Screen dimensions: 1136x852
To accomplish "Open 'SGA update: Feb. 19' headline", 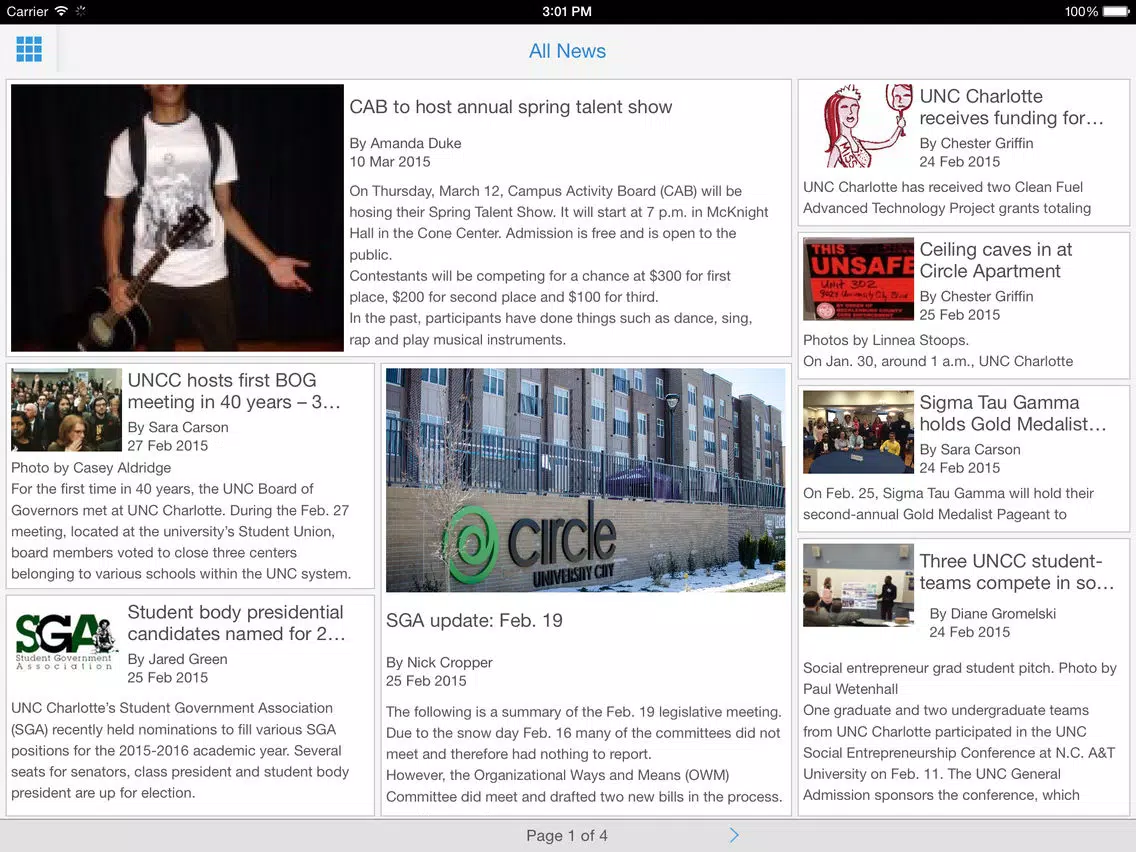I will click(x=474, y=621).
